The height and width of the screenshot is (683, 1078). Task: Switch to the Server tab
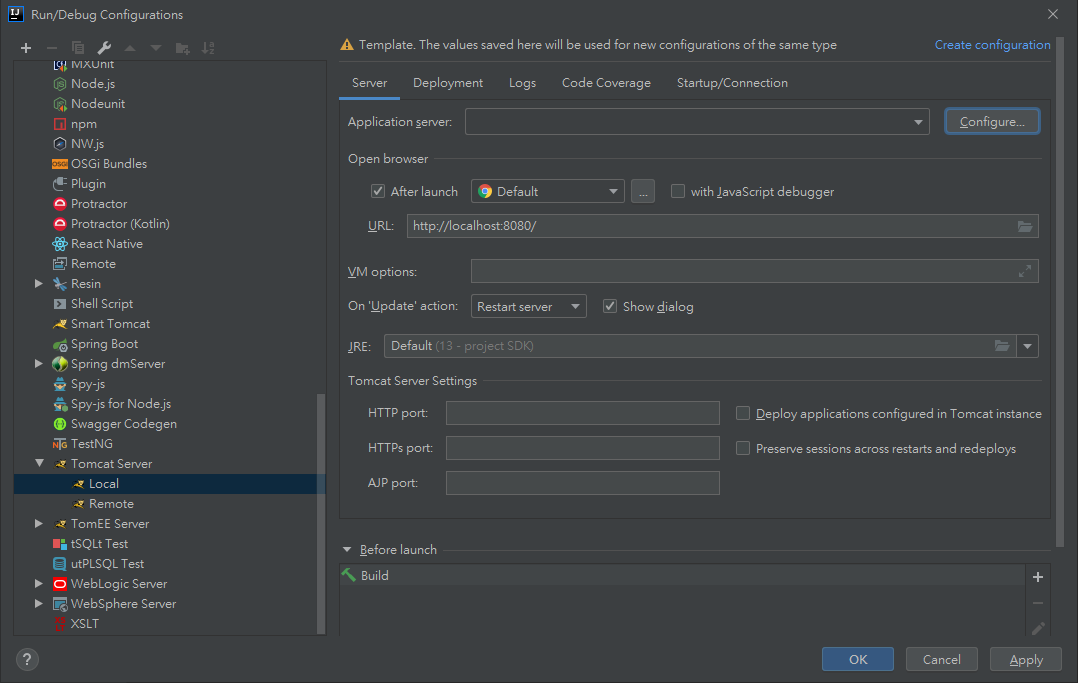369,83
